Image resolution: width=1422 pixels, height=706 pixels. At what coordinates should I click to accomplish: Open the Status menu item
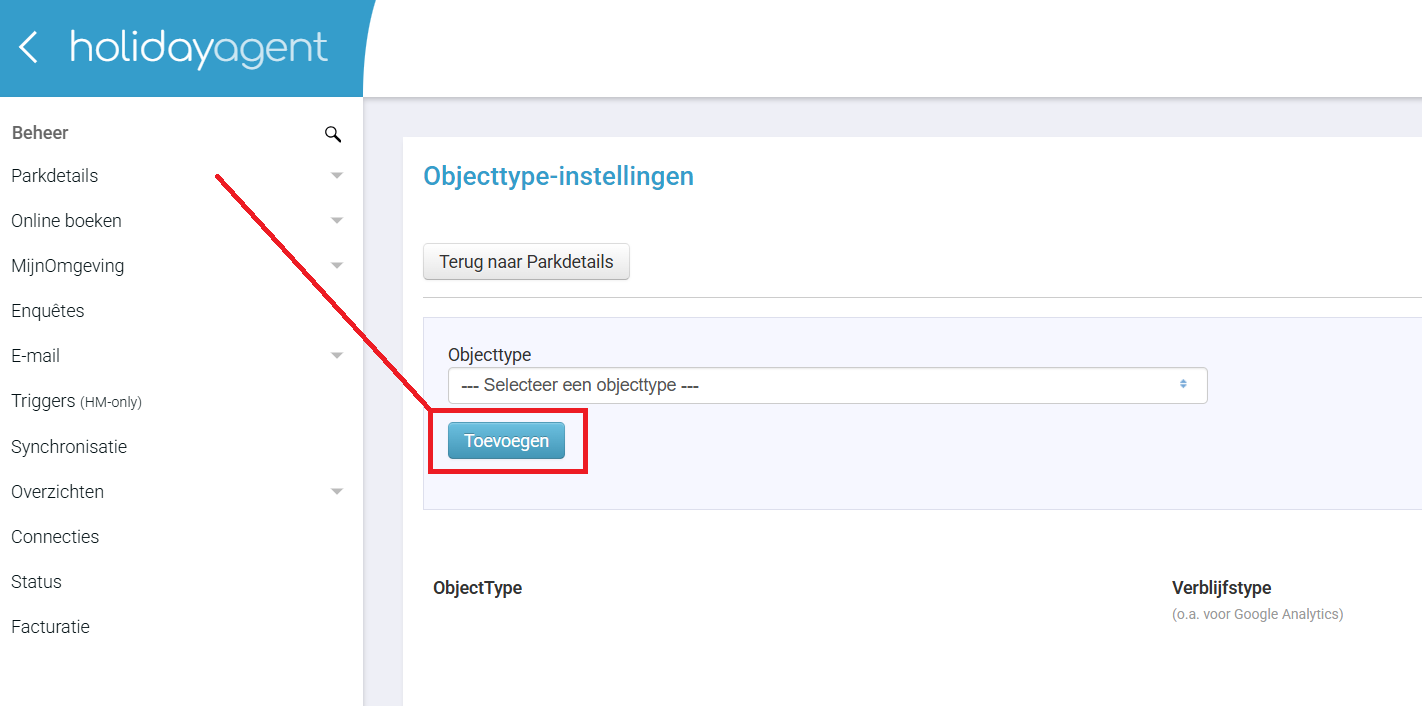(36, 582)
